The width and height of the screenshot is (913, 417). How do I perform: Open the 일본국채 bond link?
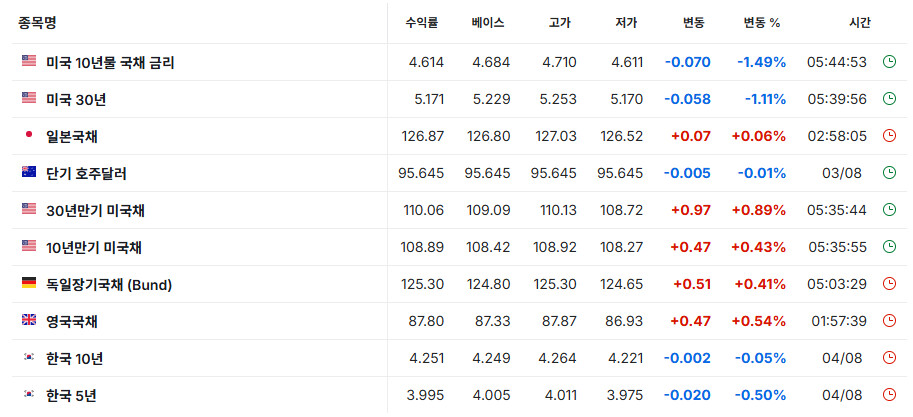coord(72,136)
